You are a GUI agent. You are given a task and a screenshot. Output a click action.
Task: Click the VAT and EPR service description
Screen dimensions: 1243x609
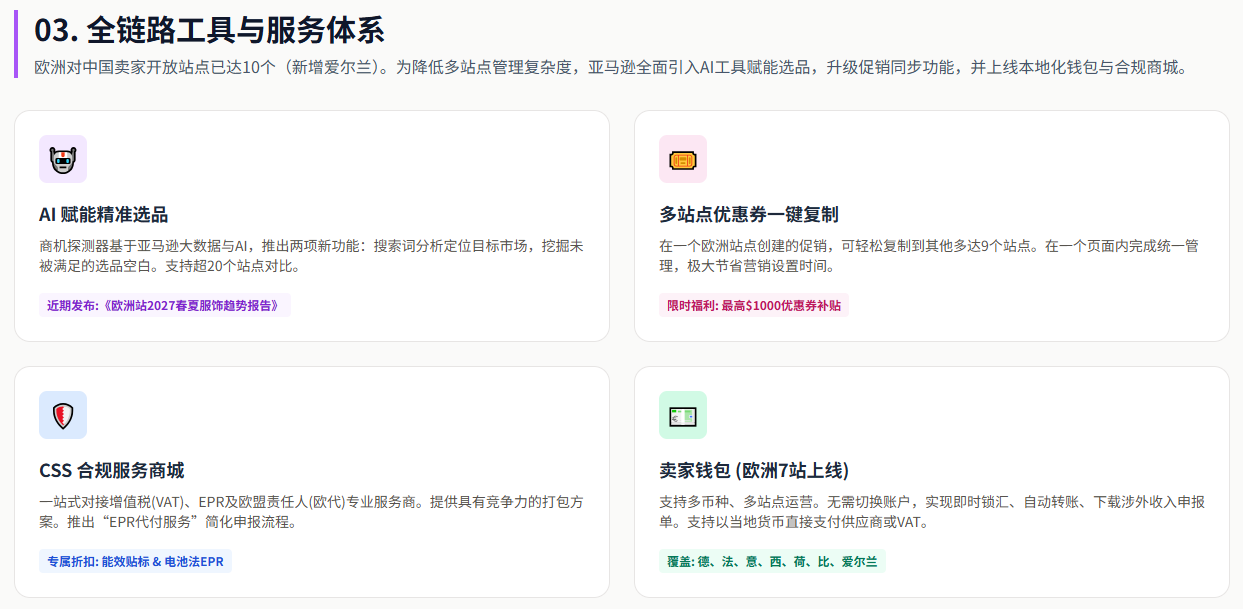(x=310, y=511)
